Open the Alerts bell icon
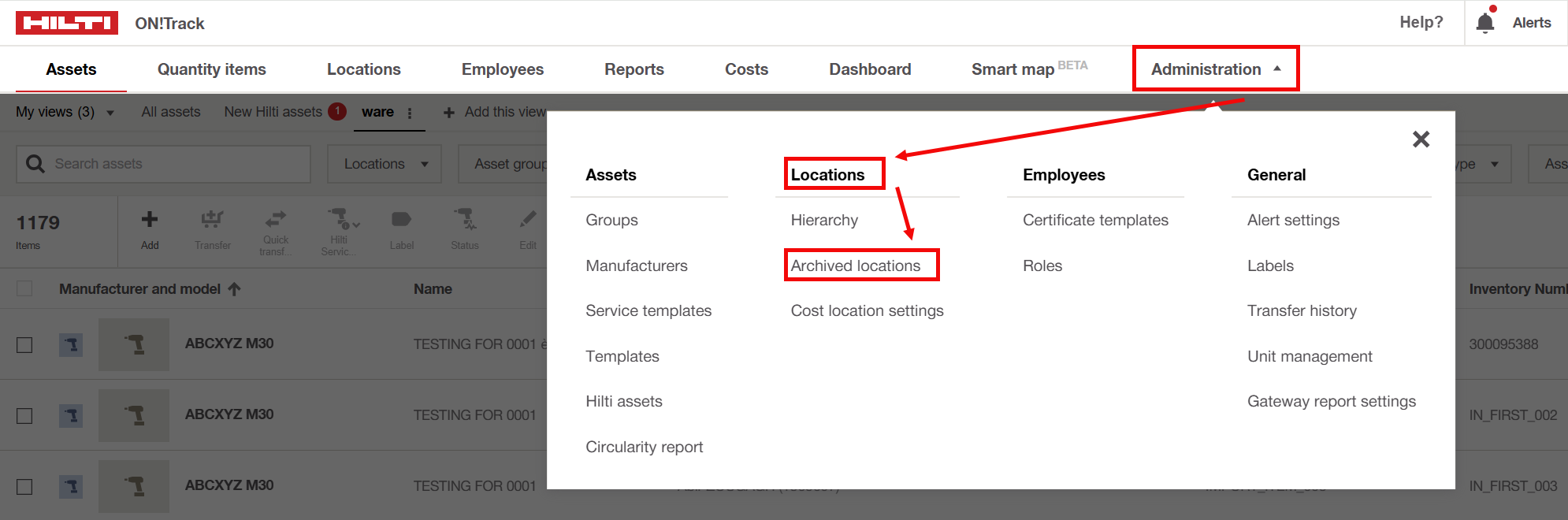 [x=1485, y=21]
